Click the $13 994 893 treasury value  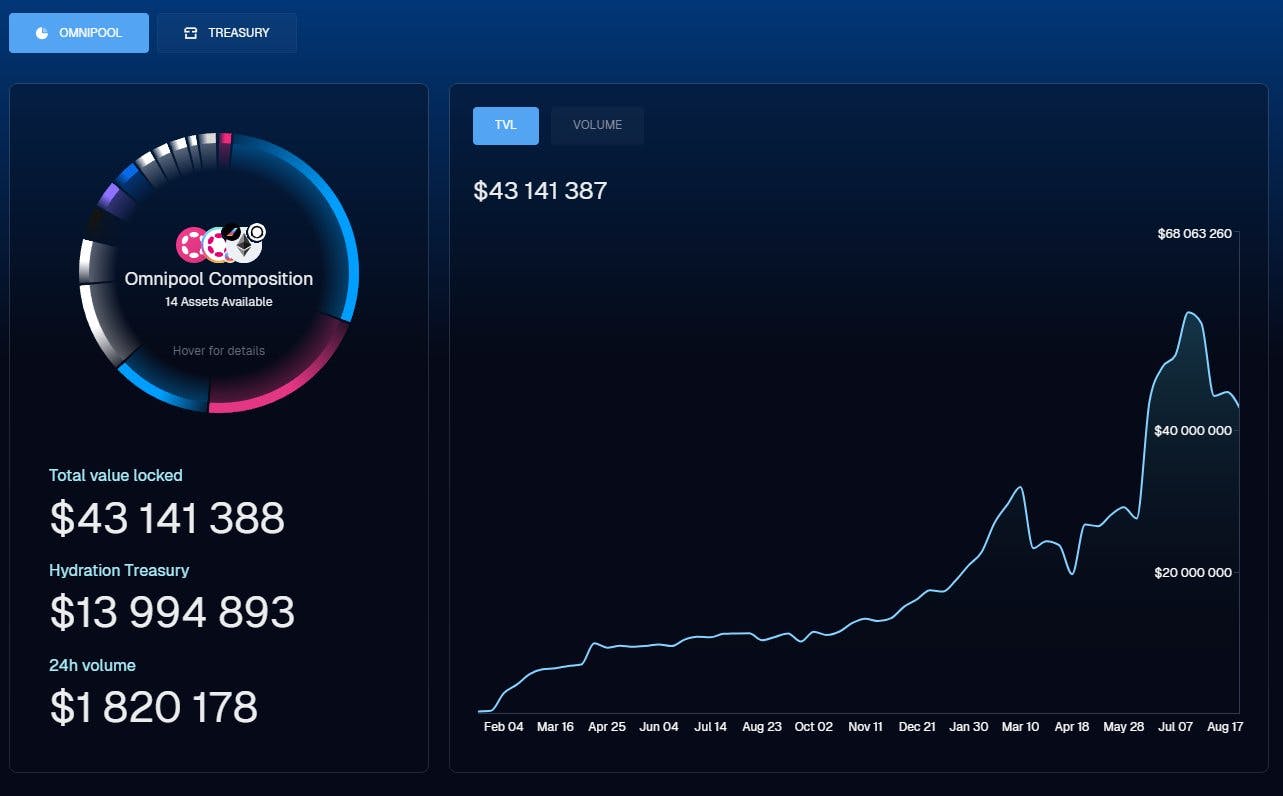pyautogui.click(x=172, y=613)
